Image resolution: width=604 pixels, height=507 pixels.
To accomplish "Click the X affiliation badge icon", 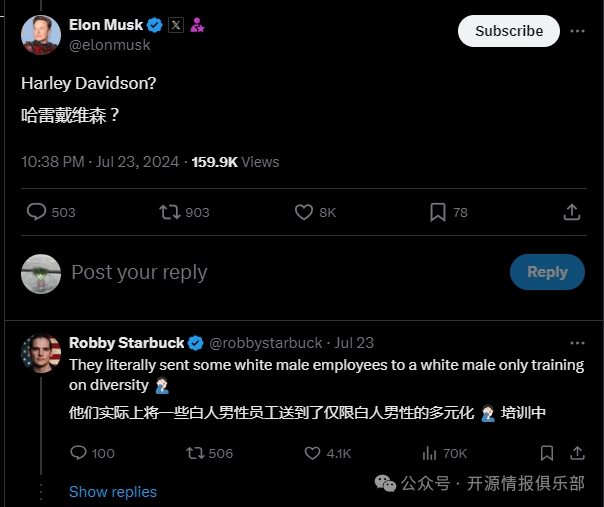I will [x=176, y=25].
